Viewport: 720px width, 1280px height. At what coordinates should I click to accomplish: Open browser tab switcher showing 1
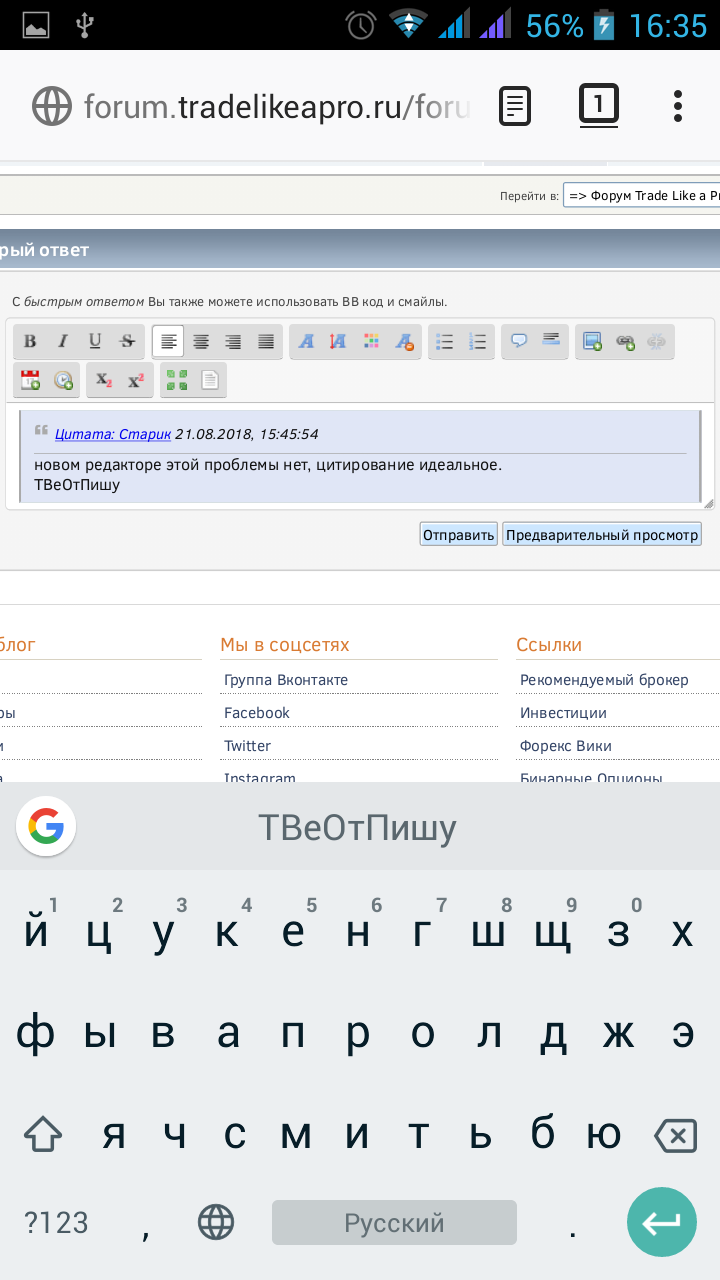click(599, 104)
